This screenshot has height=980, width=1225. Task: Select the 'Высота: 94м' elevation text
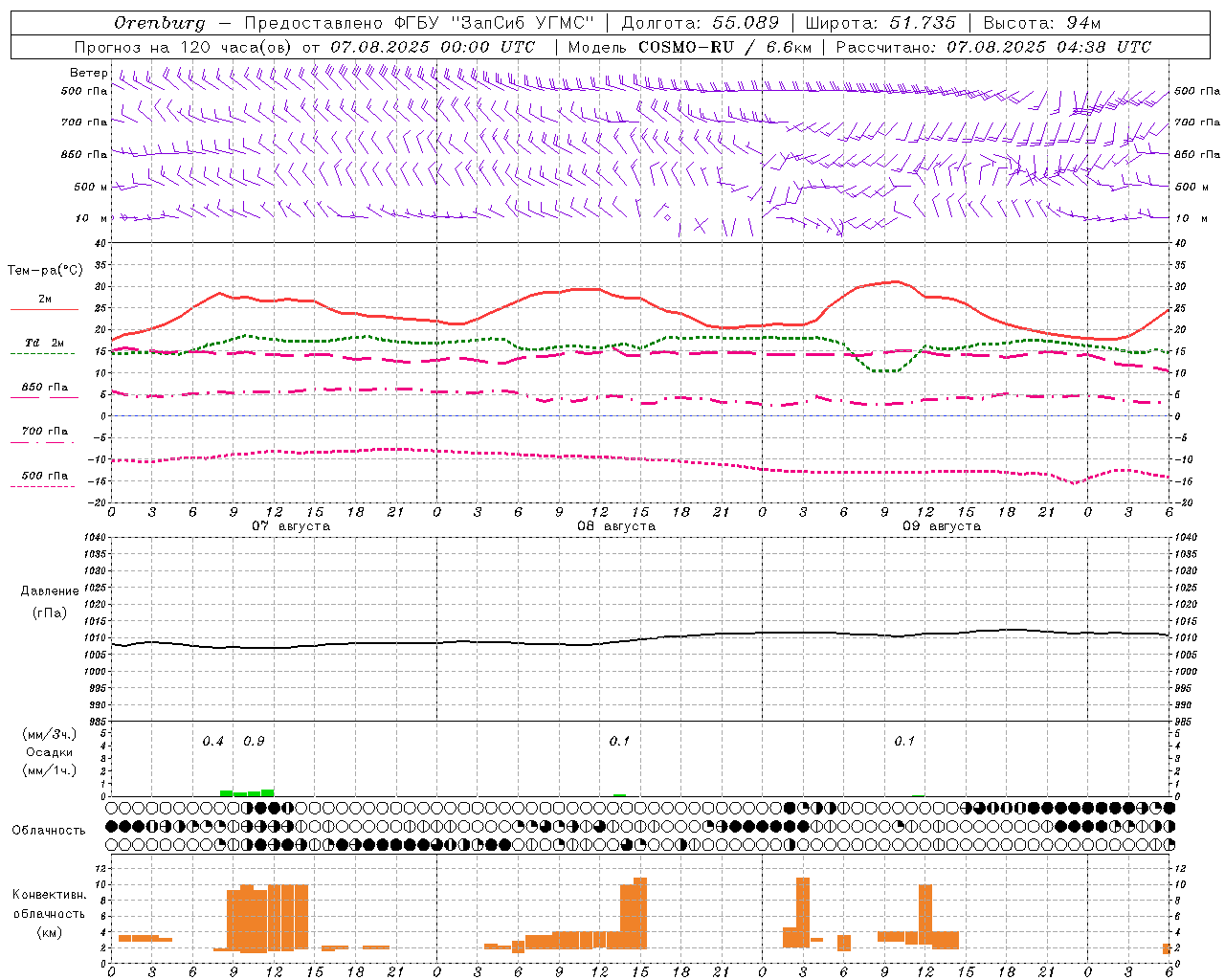[x=1042, y=23]
